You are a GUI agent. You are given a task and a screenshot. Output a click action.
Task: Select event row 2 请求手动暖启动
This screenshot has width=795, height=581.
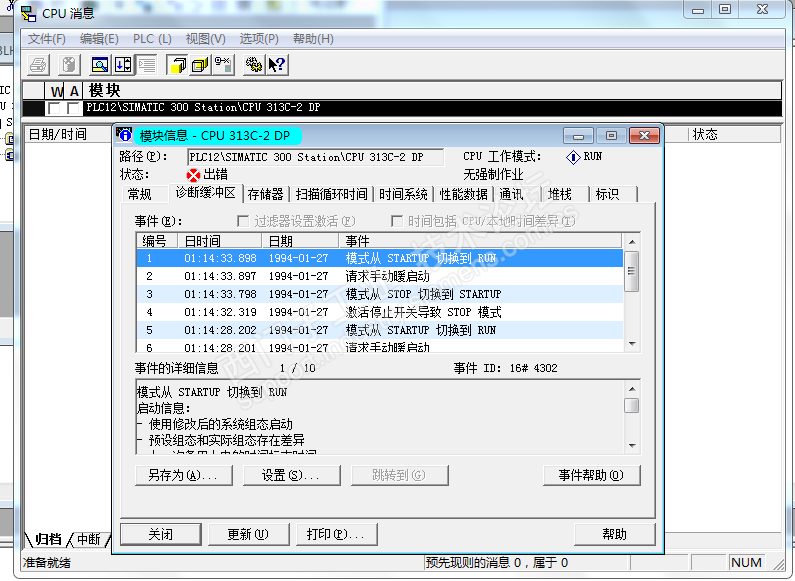point(380,276)
